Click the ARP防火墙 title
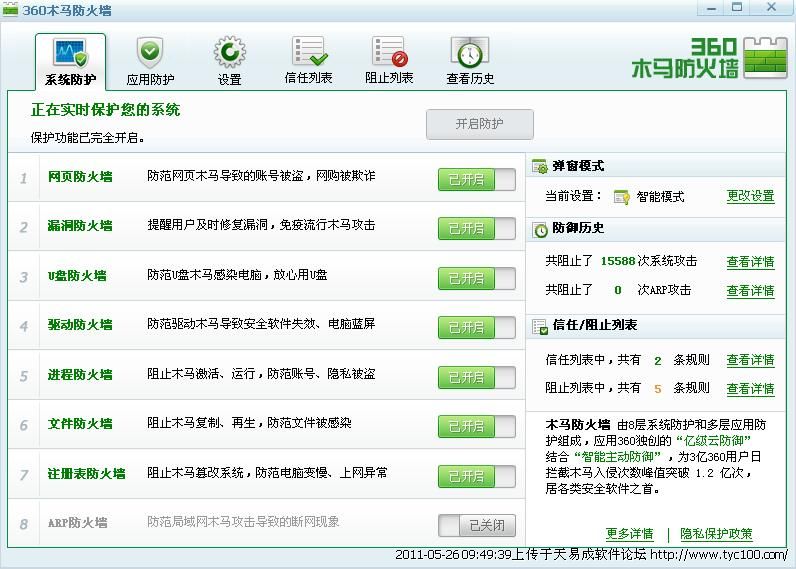This screenshot has height=569, width=796. pos(78,523)
